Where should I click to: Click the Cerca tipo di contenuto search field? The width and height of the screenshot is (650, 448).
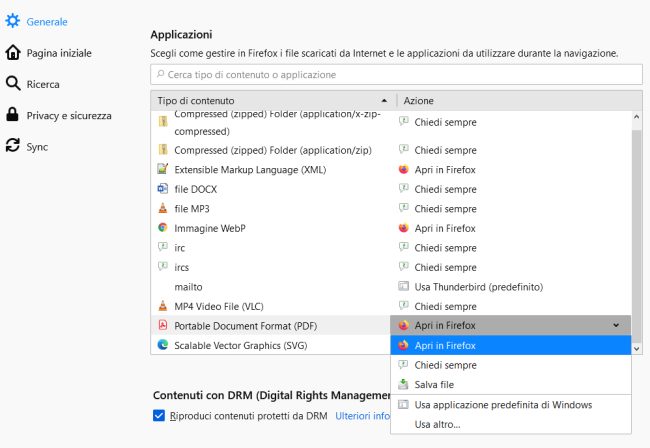point(396,75)
